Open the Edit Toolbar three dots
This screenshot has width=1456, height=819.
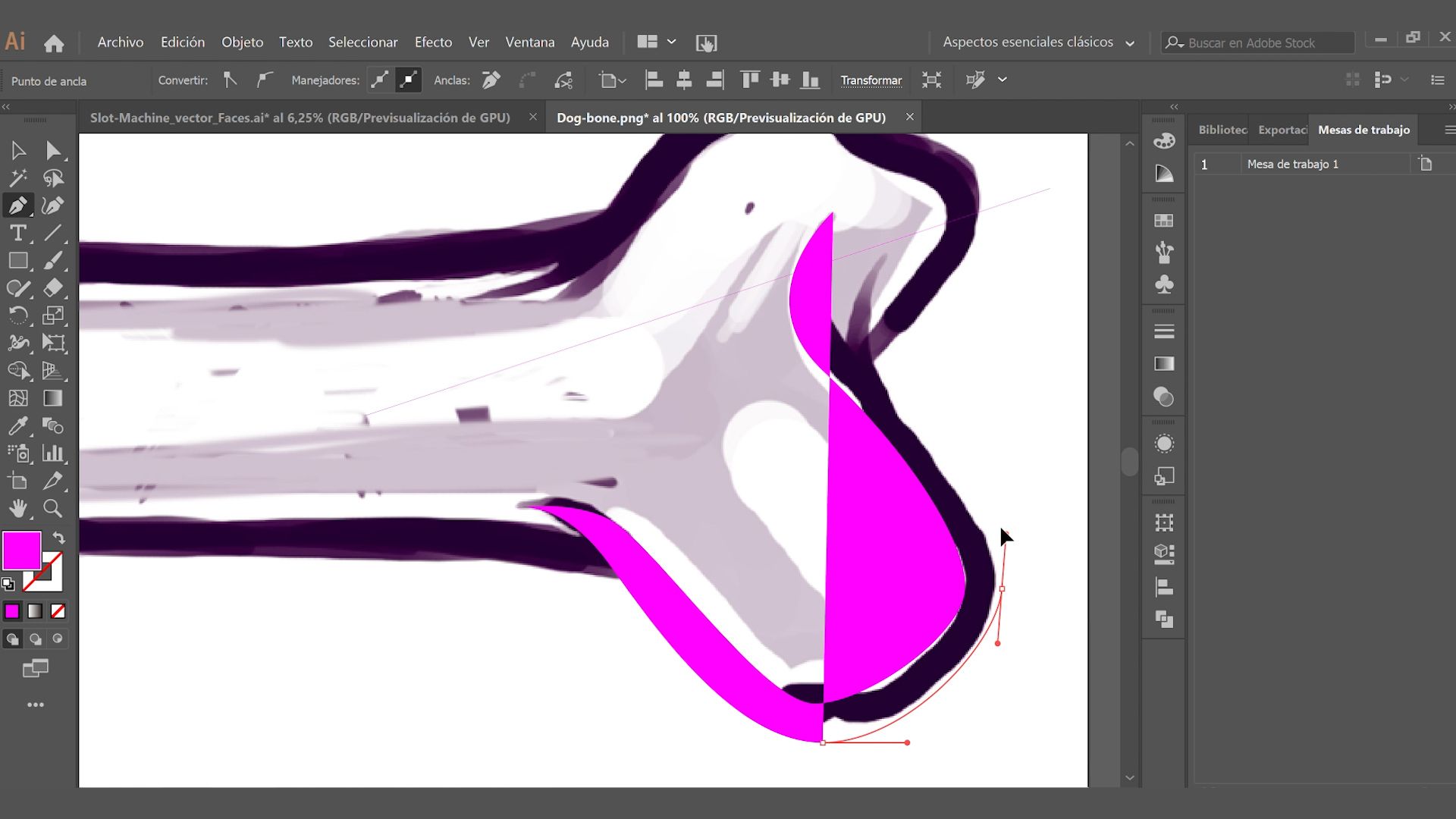[x=36, y=704]
